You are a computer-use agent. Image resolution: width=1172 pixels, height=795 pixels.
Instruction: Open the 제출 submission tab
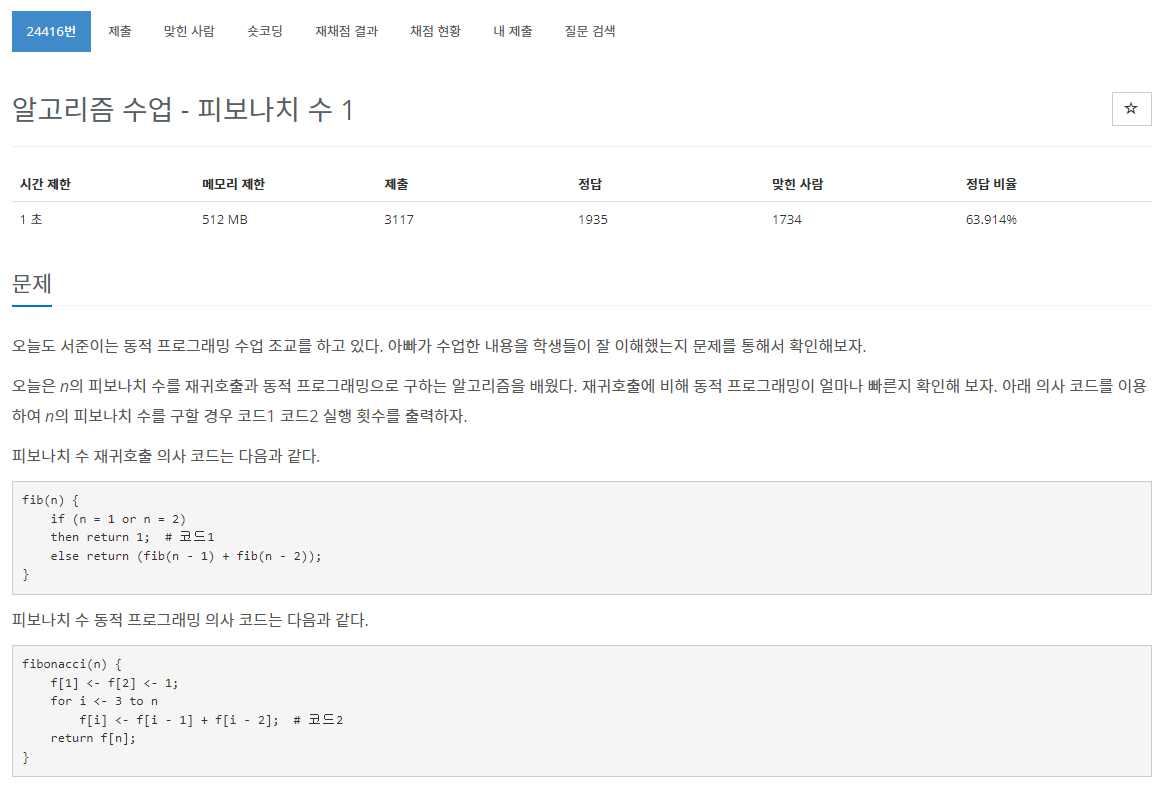point(120,31)
